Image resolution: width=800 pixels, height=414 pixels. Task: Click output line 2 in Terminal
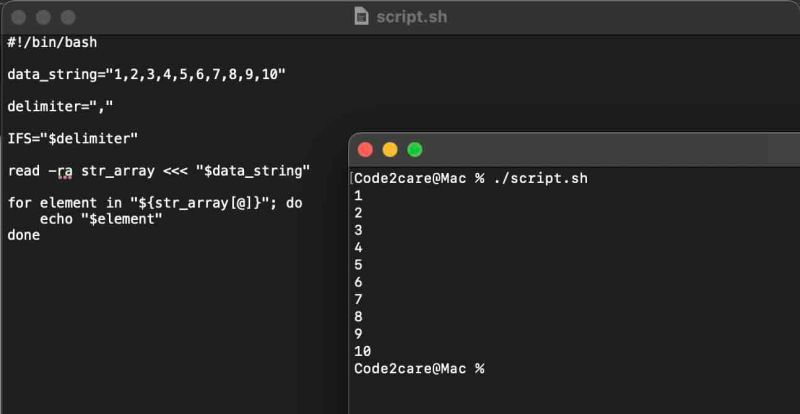tap(358, 213)
